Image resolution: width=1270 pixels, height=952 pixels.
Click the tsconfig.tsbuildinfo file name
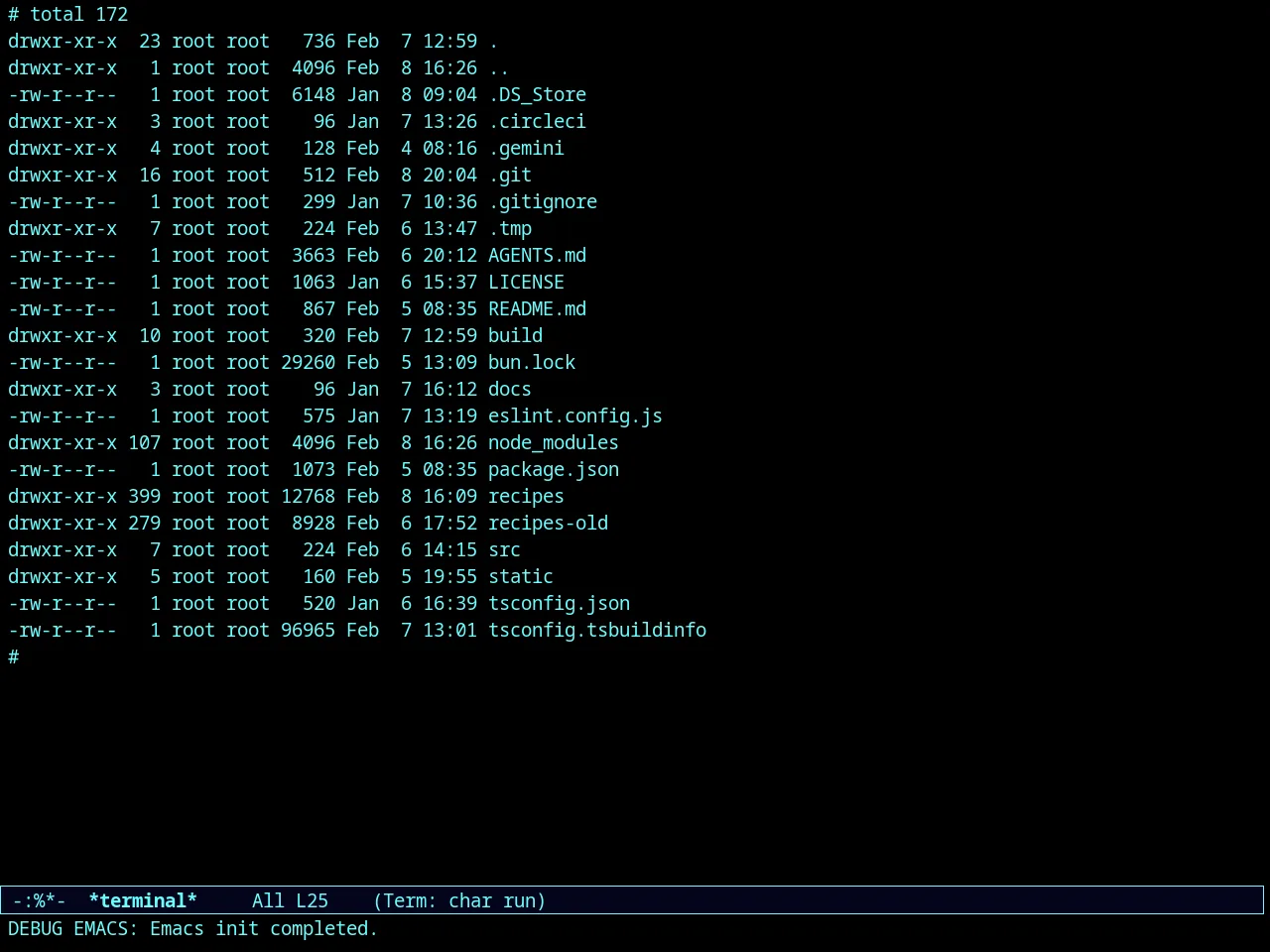(597, 631)
